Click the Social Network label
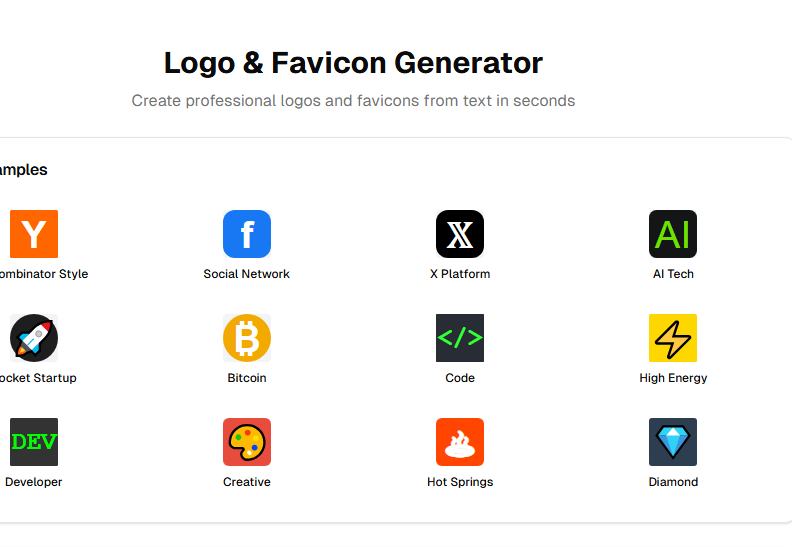 (x=246, y=274)
